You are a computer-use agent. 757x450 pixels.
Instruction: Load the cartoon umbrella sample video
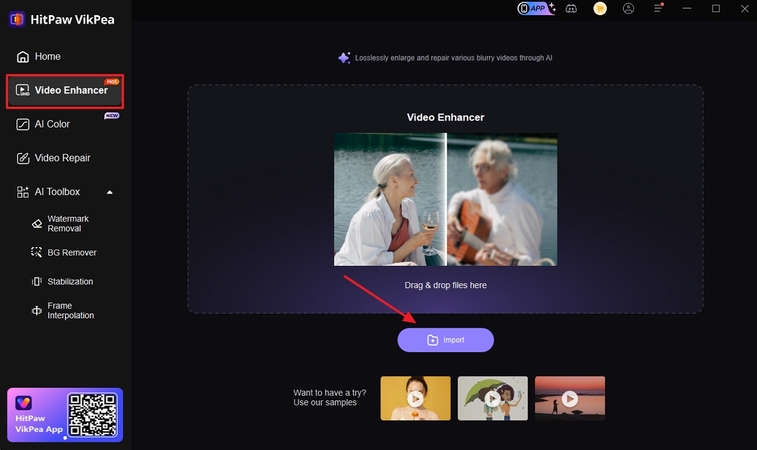tap(492, 398)
